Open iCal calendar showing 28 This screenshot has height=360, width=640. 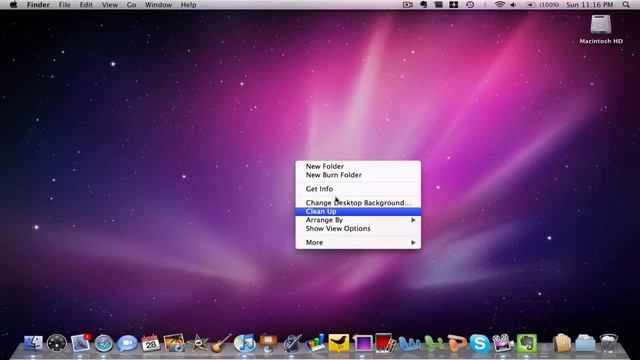(x=150, y=343)
